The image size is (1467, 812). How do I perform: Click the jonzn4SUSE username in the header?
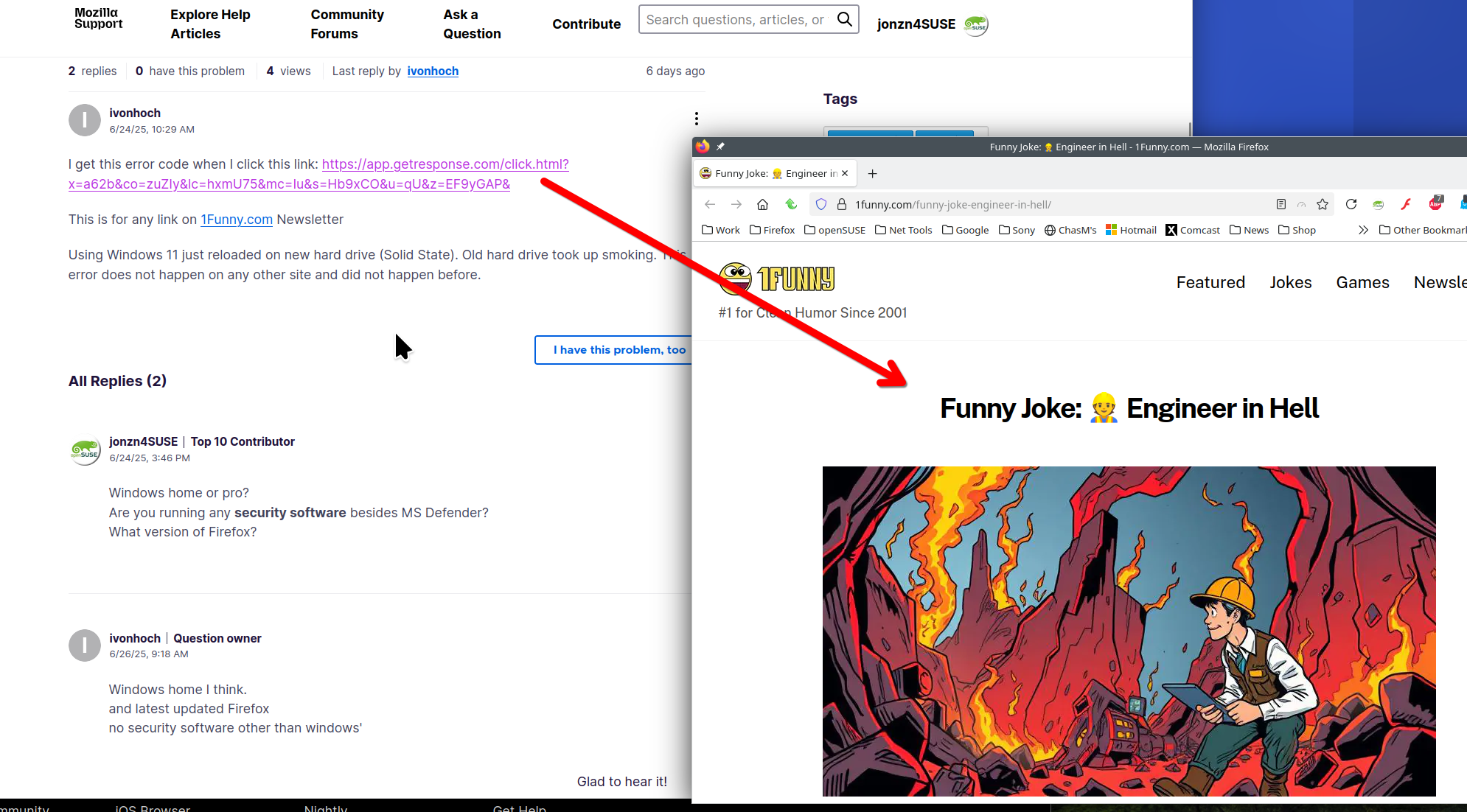[916, 24]
